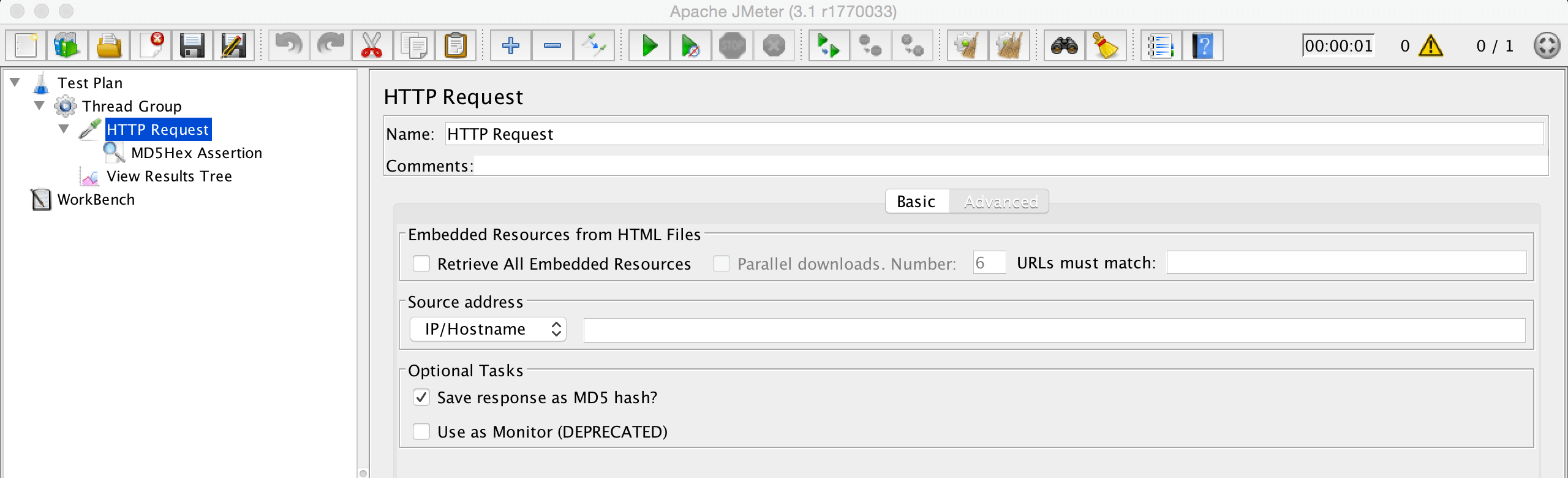Collapse the Thread Group tree node
Screen dimensions: 1568x478
pyautogui.click(x=40, y=105)
